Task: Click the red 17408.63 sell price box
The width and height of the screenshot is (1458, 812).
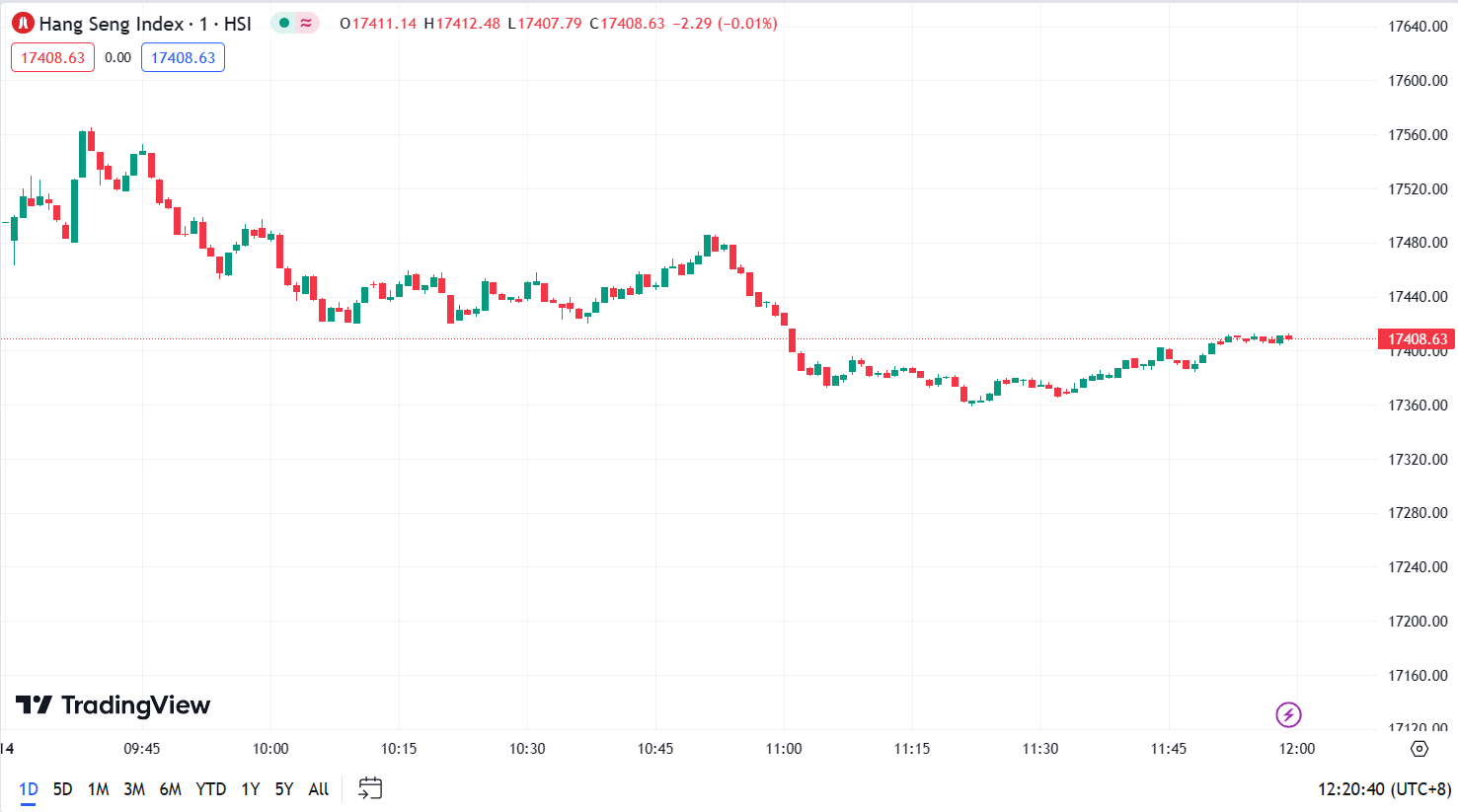Action: point(52,57)
